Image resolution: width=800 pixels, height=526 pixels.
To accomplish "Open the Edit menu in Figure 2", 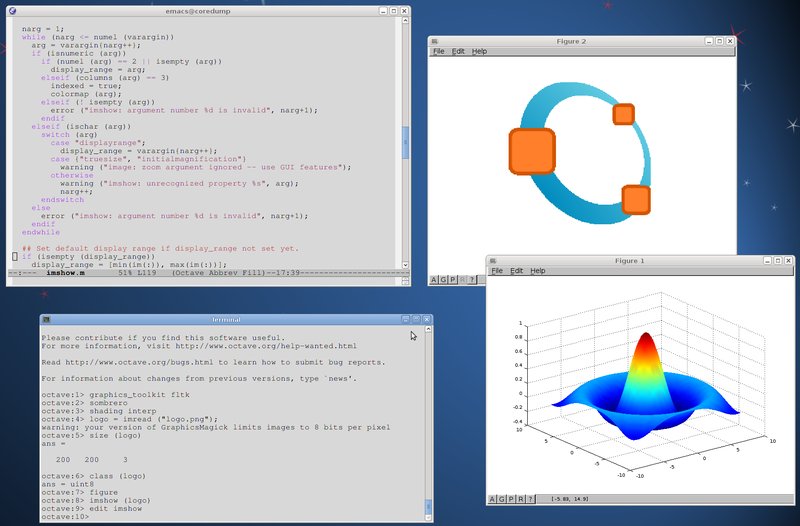I will [x=458, y=52].
